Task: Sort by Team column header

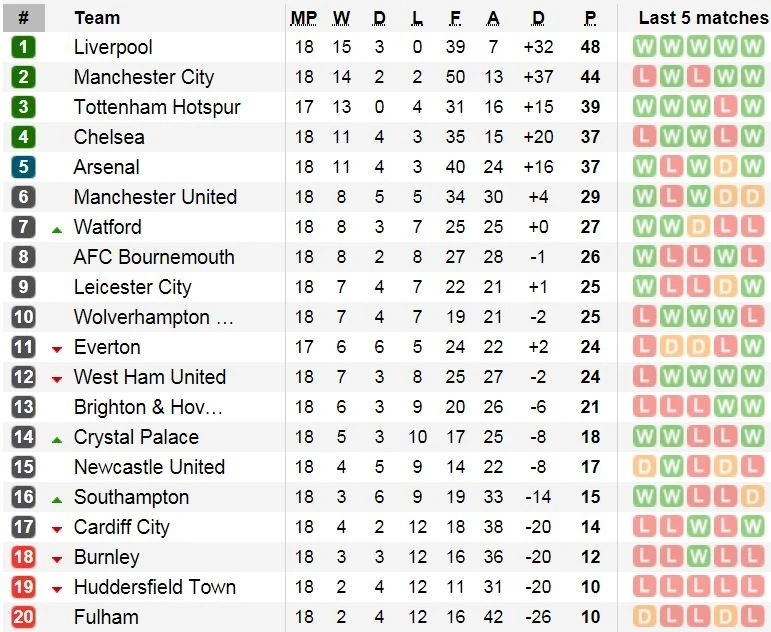Action: pos(97,18)
